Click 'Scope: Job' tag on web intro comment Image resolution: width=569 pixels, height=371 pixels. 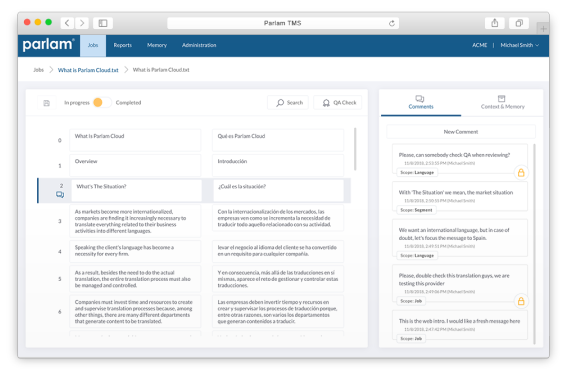[411, 338]
